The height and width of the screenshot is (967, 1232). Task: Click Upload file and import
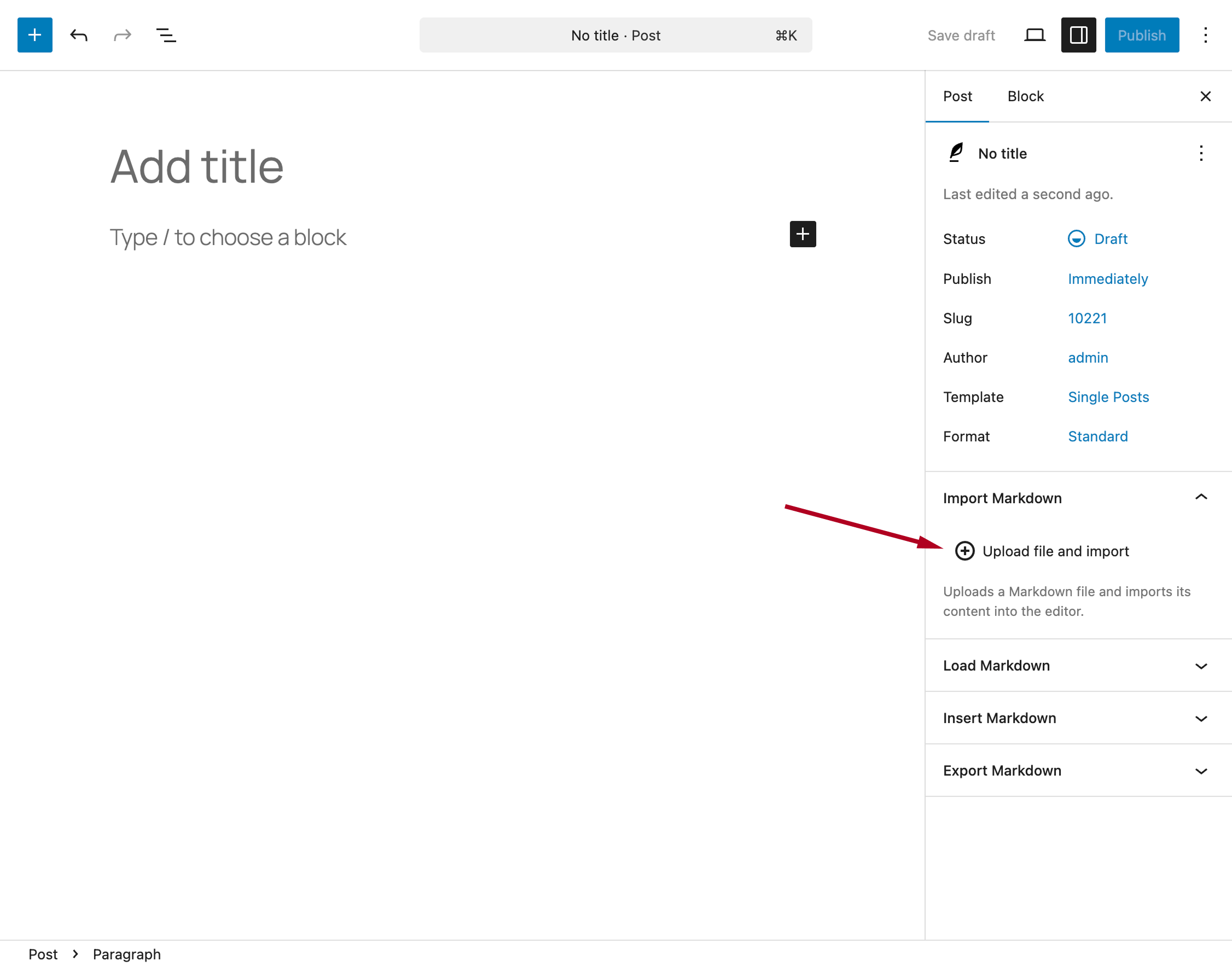(1055, 551)
